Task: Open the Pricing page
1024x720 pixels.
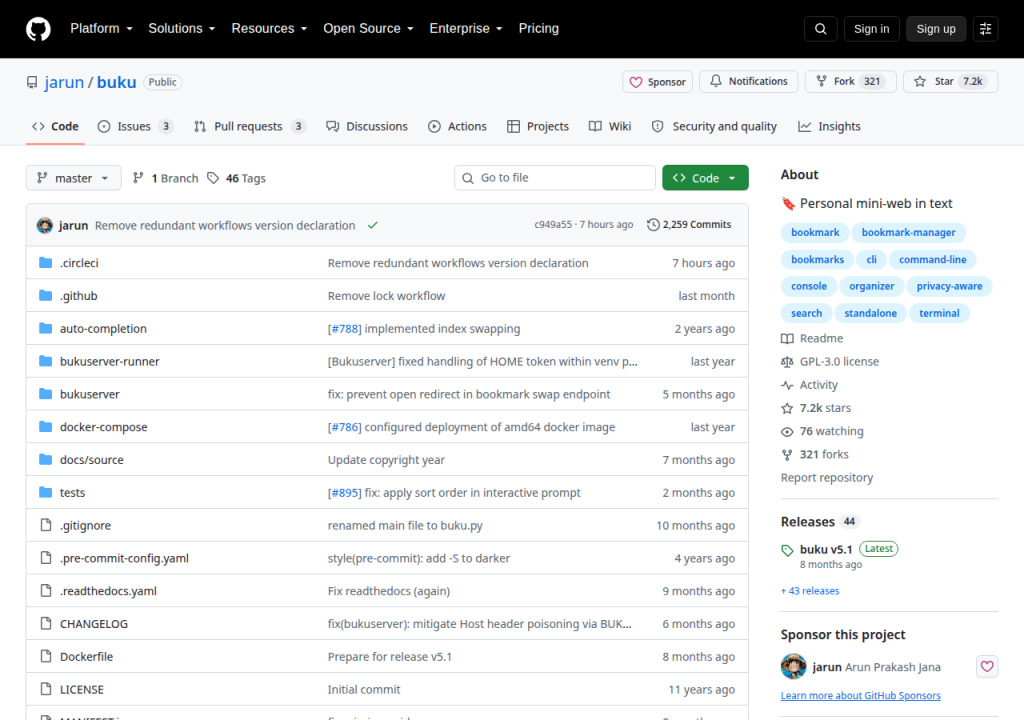Action: 539,29
